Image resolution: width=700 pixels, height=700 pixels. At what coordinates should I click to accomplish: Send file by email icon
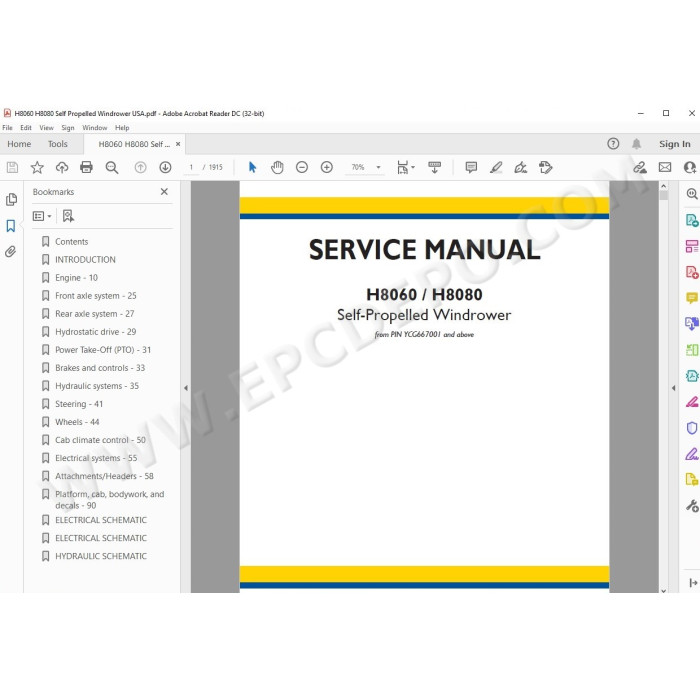point(665,167)
